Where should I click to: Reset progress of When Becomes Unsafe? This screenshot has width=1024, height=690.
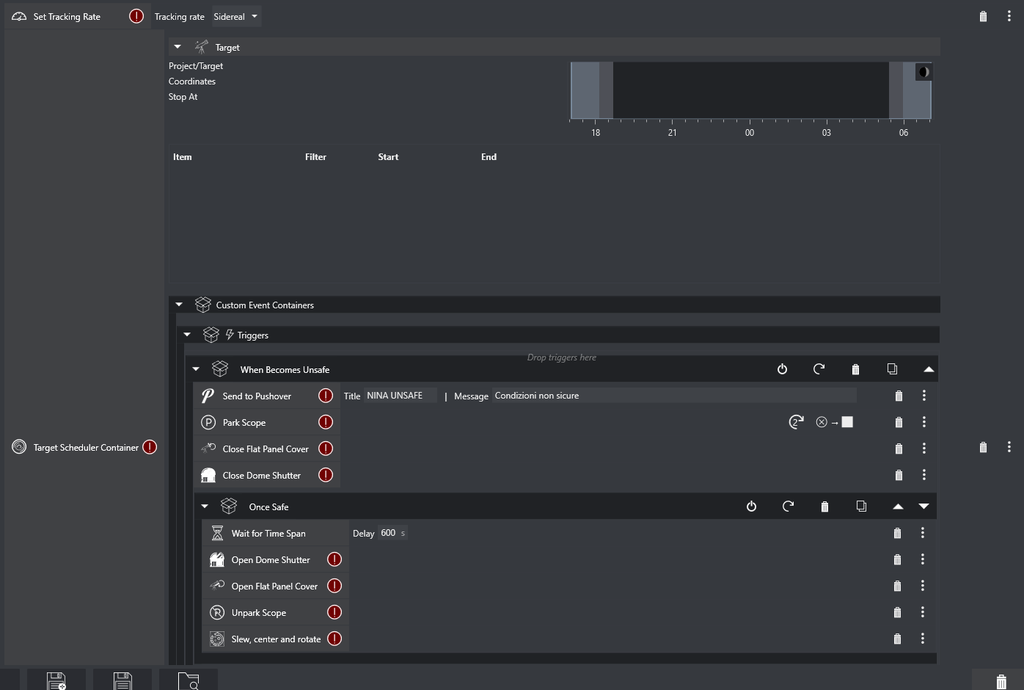(818, 369)
